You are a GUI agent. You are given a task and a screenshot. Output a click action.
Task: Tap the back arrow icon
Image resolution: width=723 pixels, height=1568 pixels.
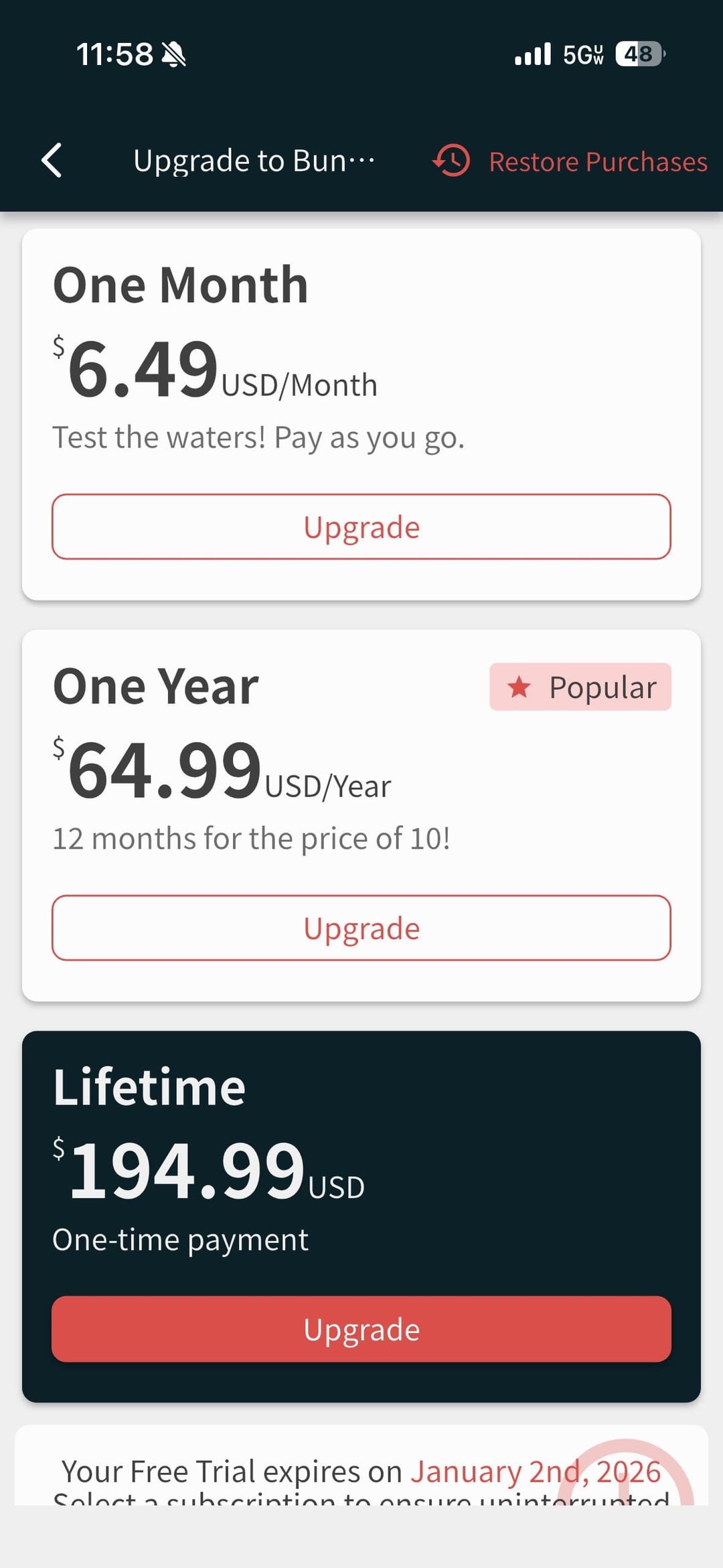(x=52, y=161)
